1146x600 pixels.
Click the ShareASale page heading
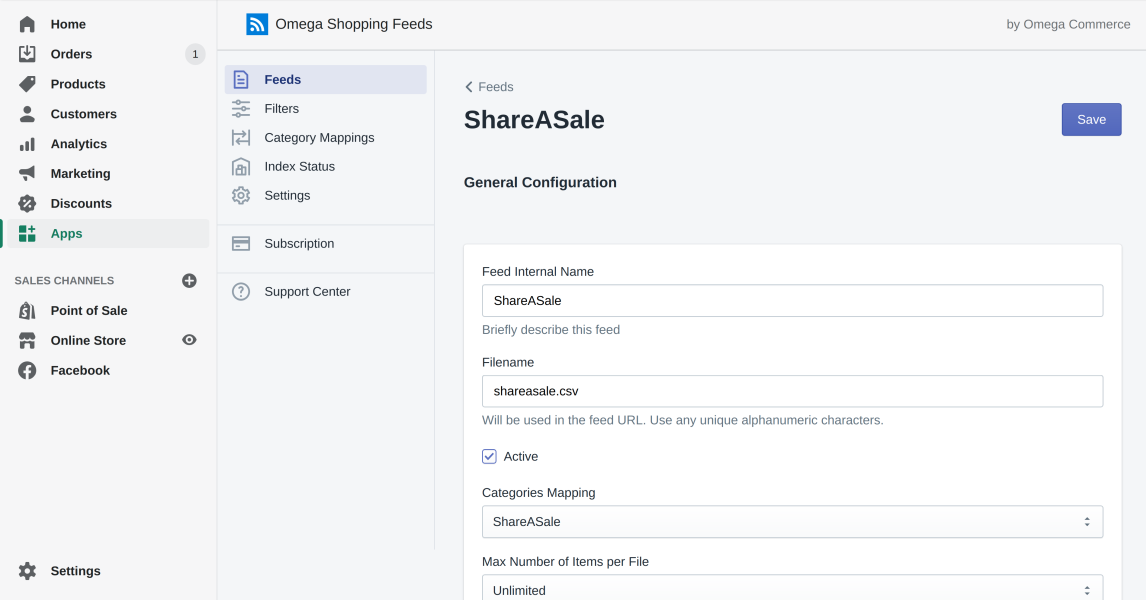click(534, 120)
